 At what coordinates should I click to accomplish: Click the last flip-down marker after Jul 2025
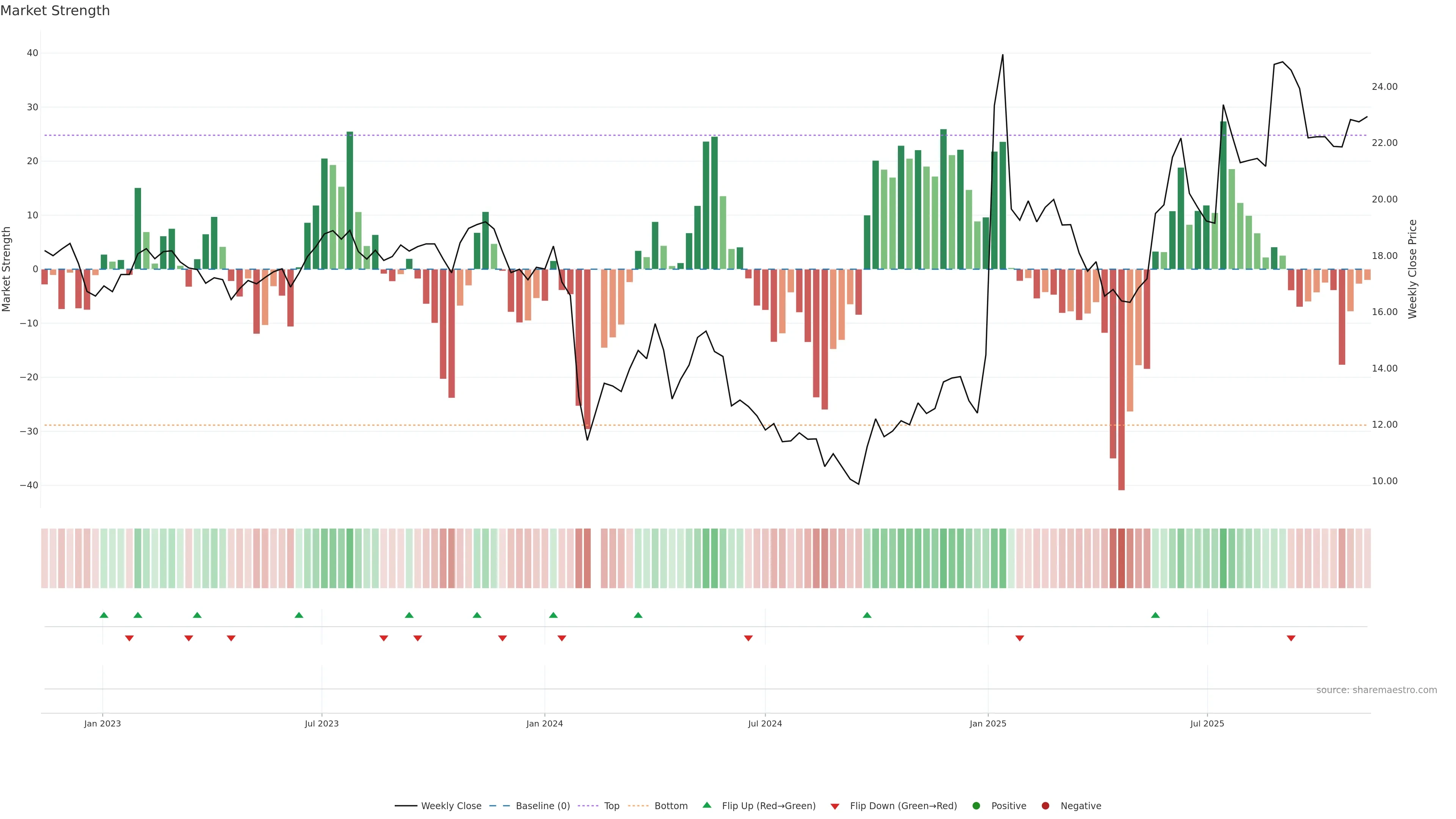1291,638
